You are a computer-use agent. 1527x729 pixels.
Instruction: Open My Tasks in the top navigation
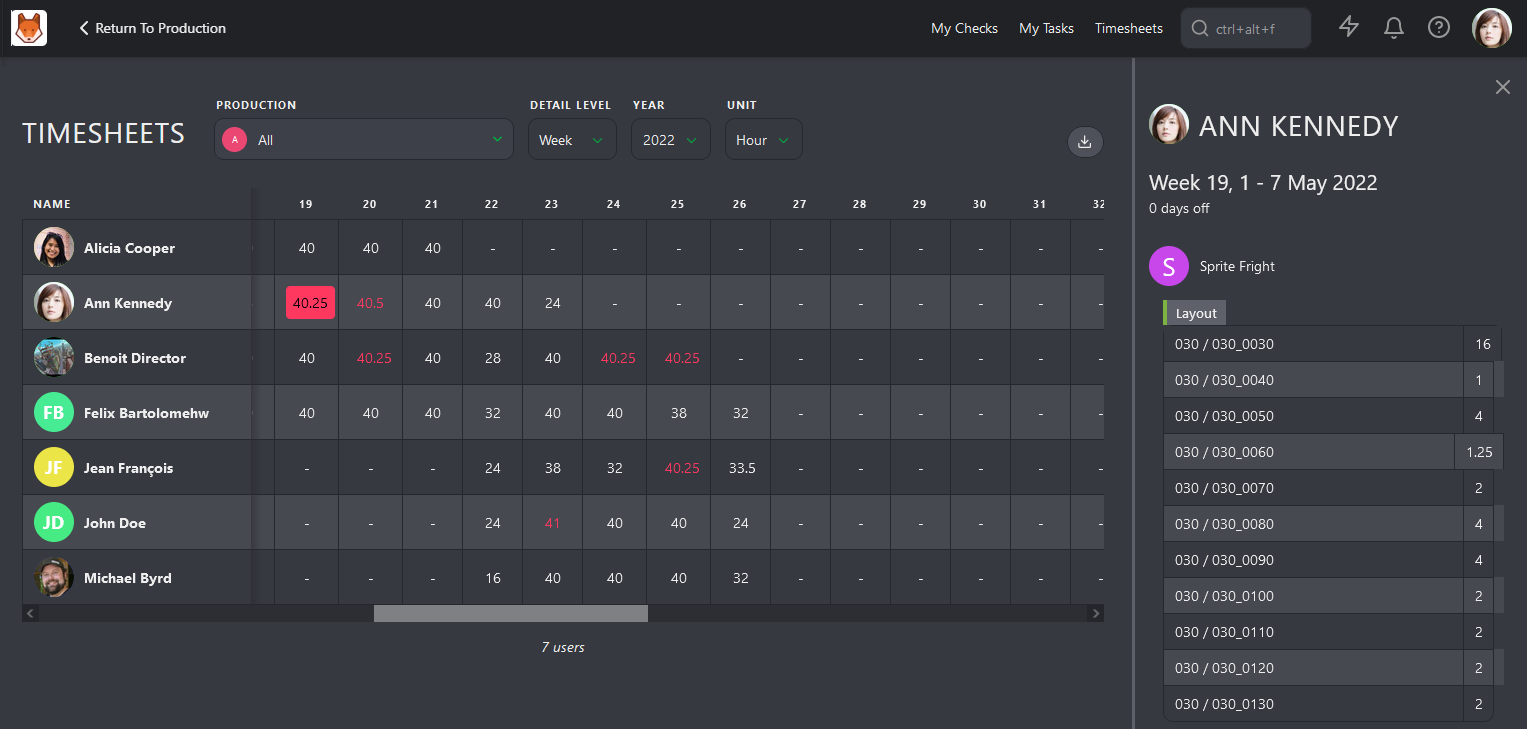click(x=1046, y=28)
